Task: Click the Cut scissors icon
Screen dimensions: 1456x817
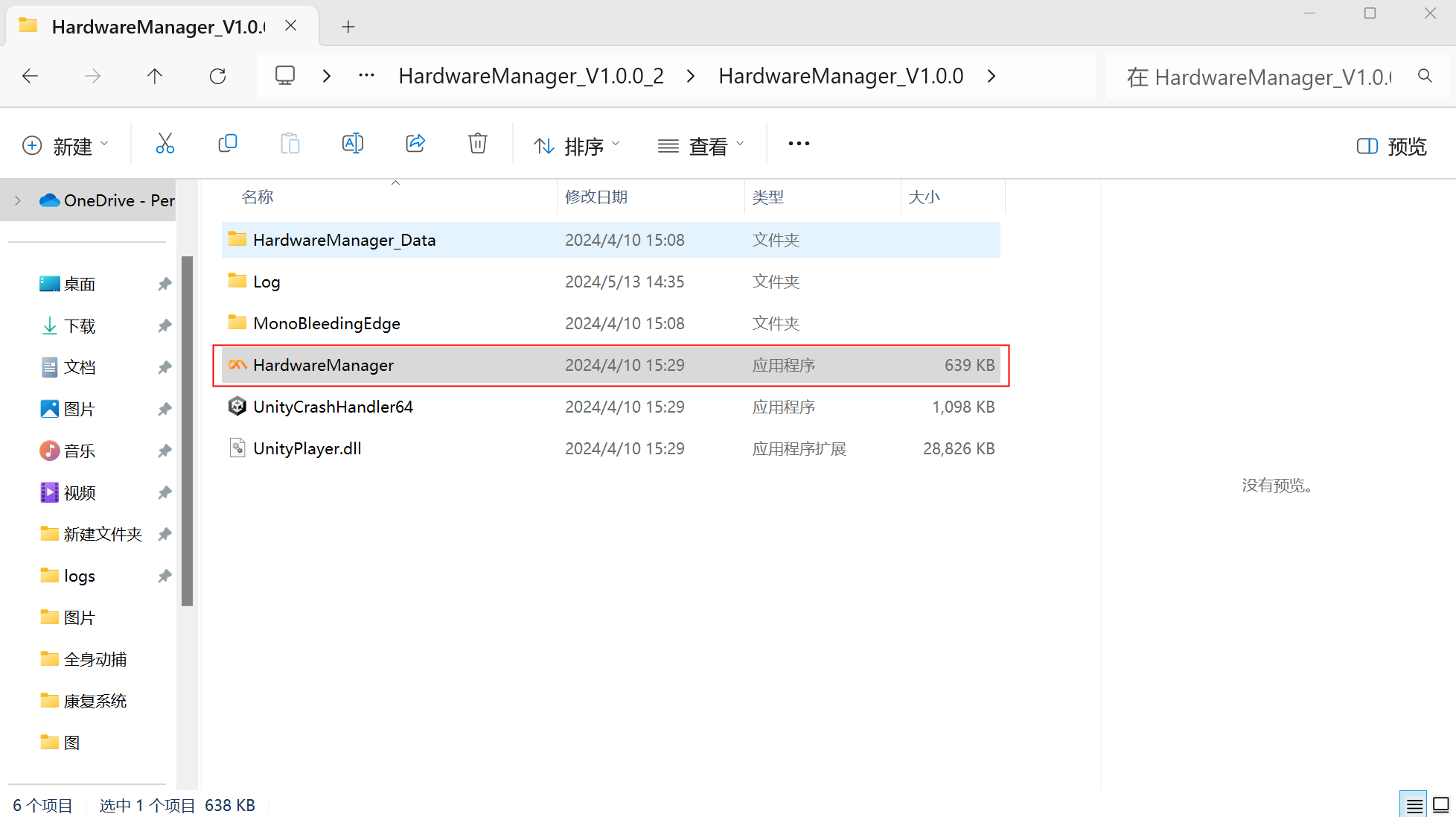Action: tap(165, 144)
